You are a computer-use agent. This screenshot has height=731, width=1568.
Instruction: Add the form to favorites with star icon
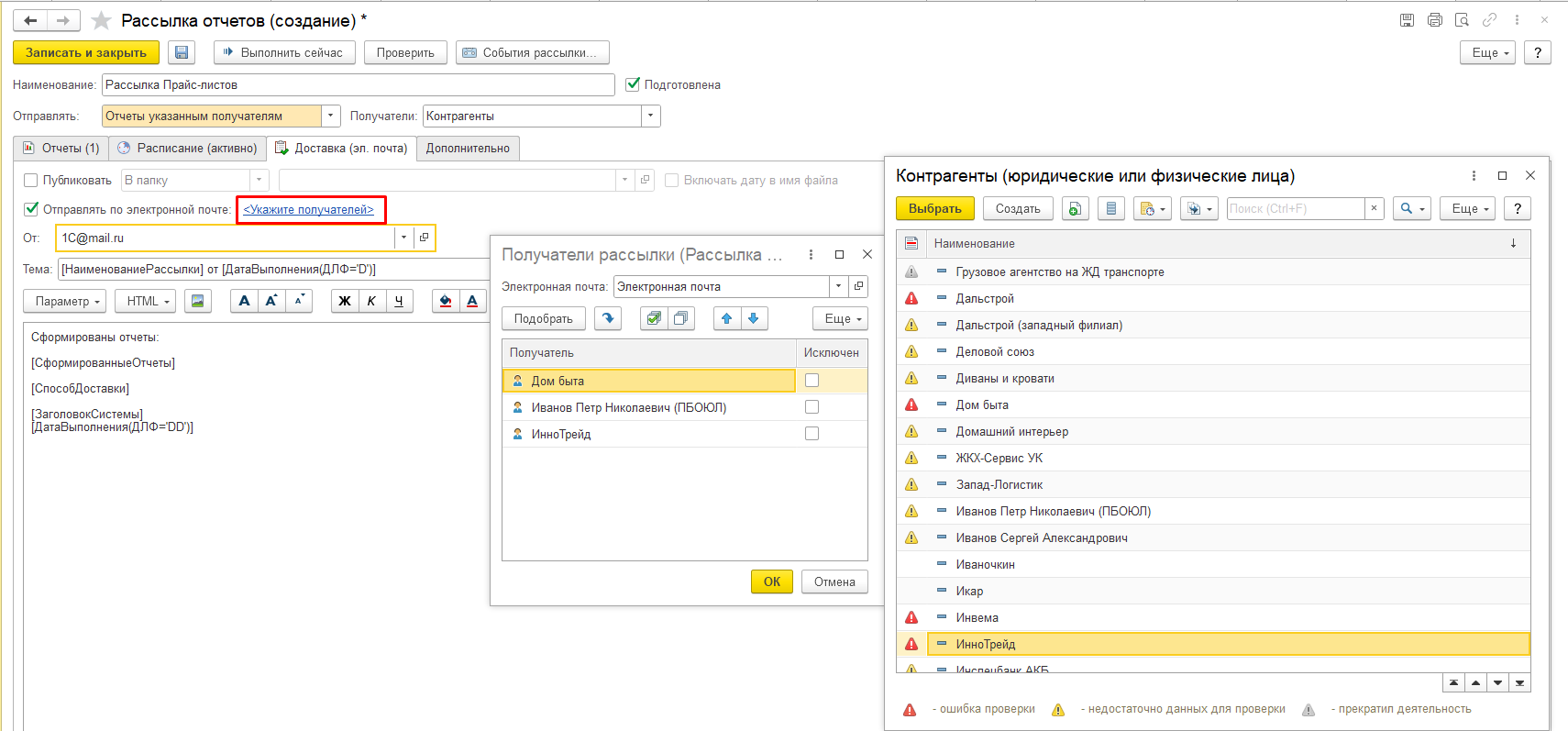pos(101,20)
